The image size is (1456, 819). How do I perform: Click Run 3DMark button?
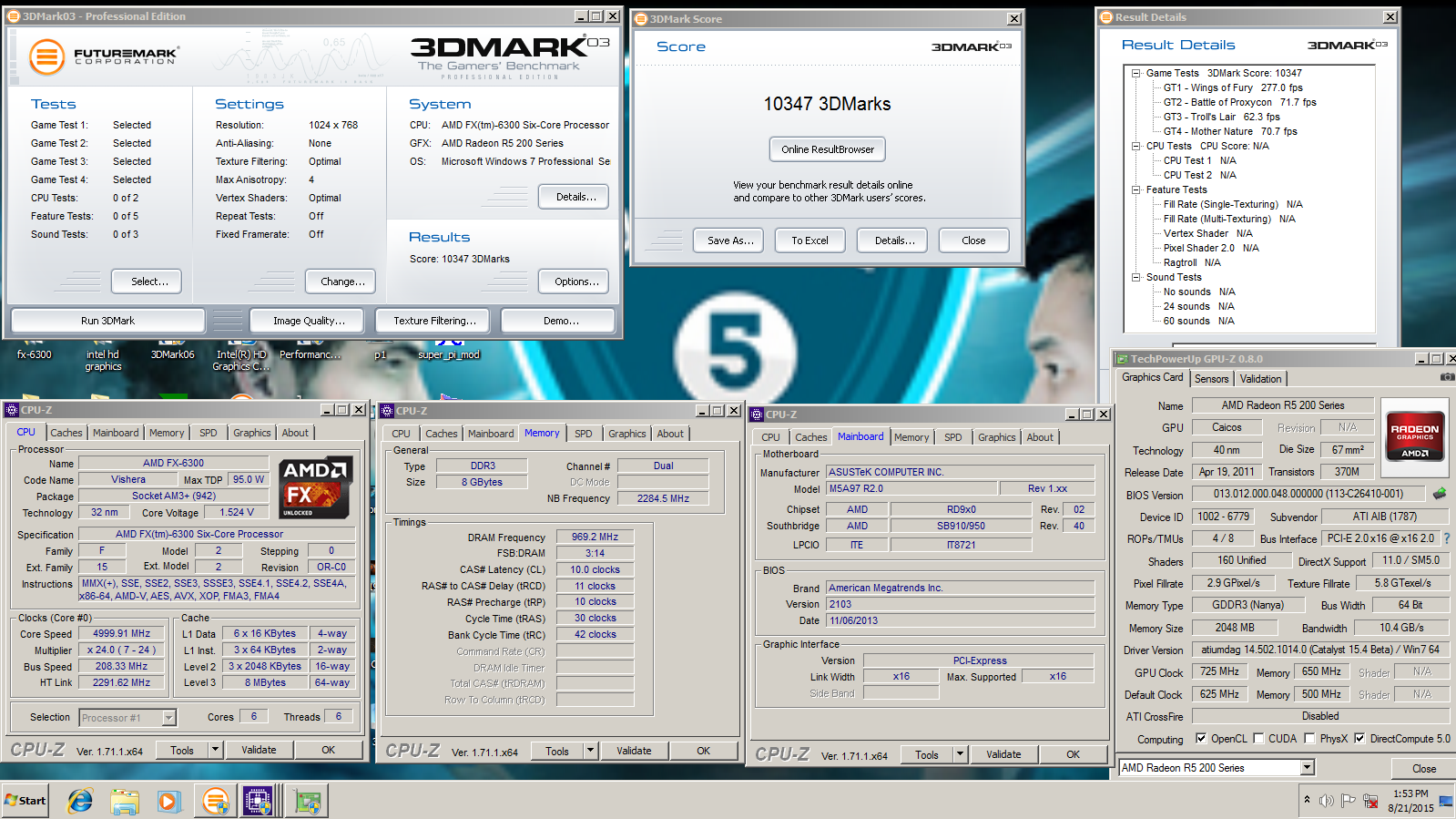click(x=107, y=321)
